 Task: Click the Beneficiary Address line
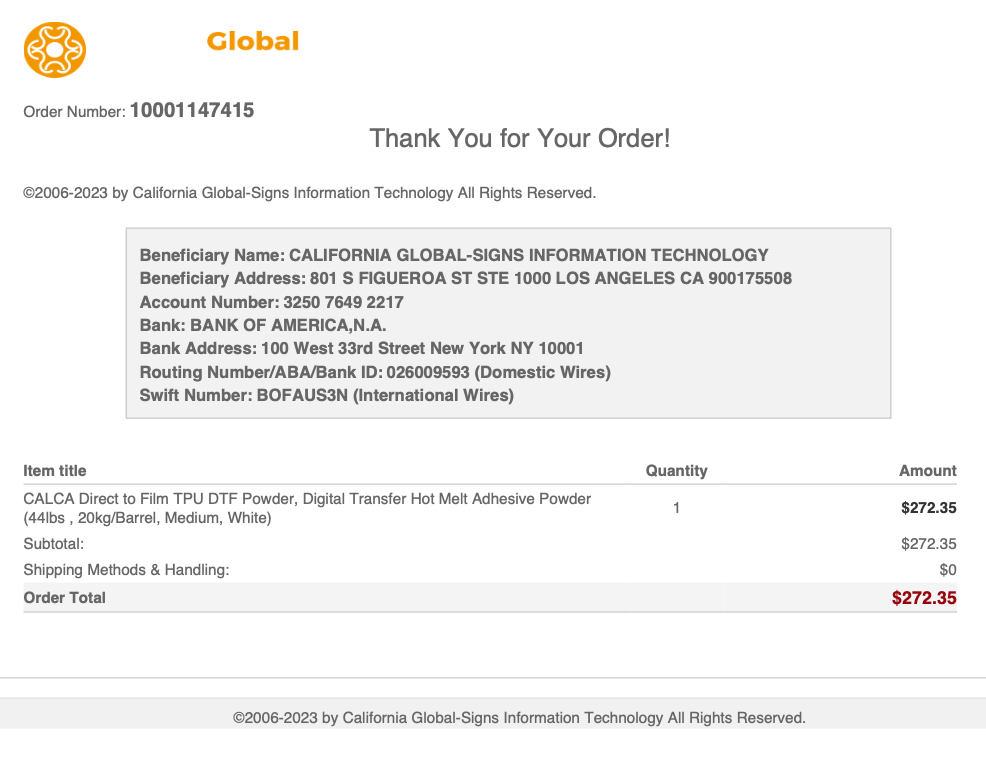coord(465,278)
